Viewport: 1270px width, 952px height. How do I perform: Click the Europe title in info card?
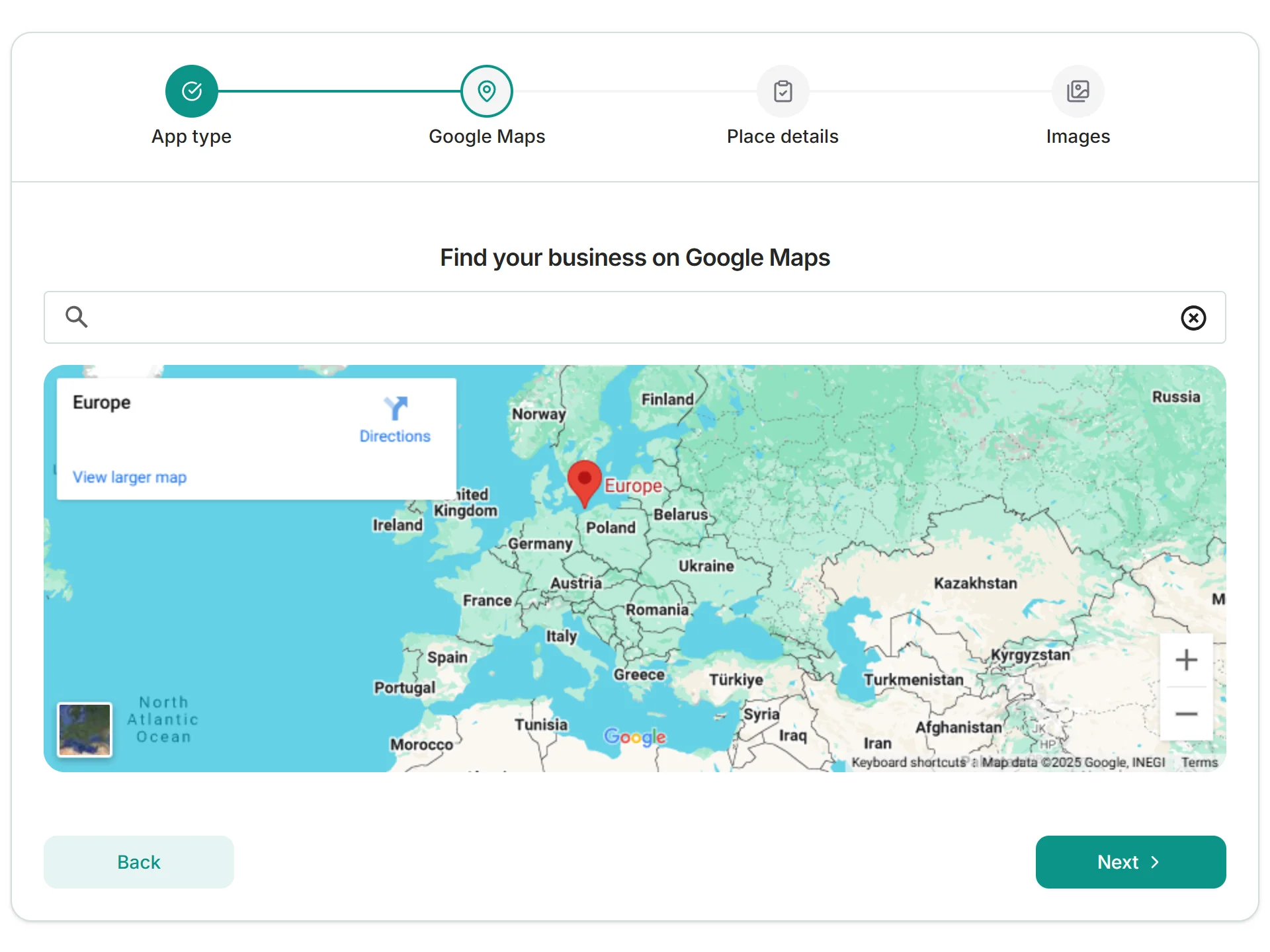102,403
